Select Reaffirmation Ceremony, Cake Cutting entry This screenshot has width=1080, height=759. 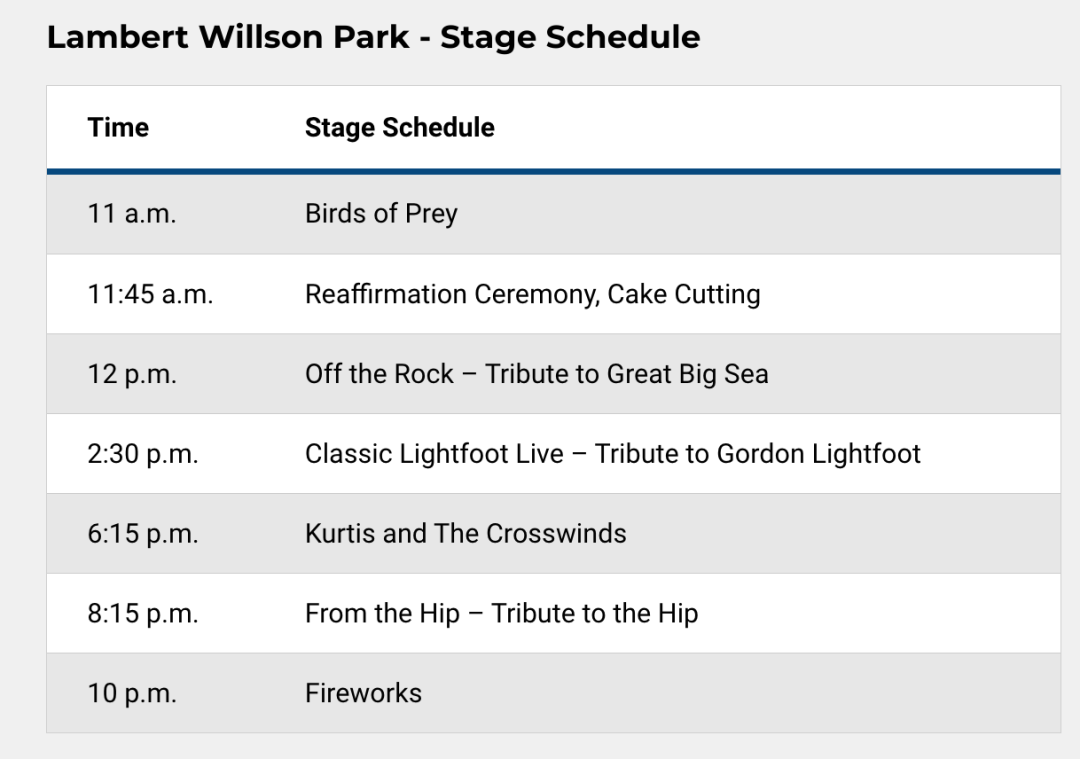(532, 294)
